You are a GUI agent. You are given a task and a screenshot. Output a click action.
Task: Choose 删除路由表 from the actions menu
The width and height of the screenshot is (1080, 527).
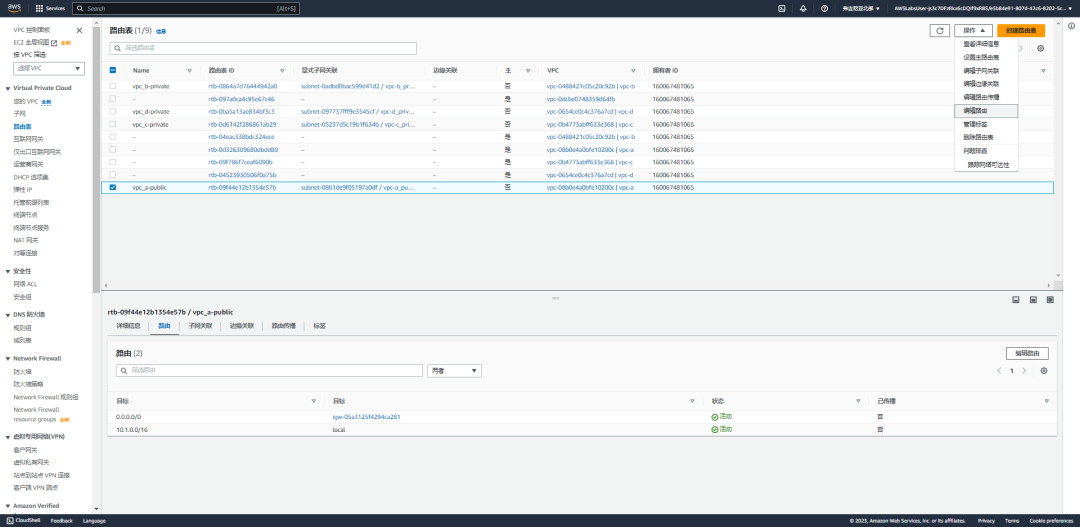(986, 137)
